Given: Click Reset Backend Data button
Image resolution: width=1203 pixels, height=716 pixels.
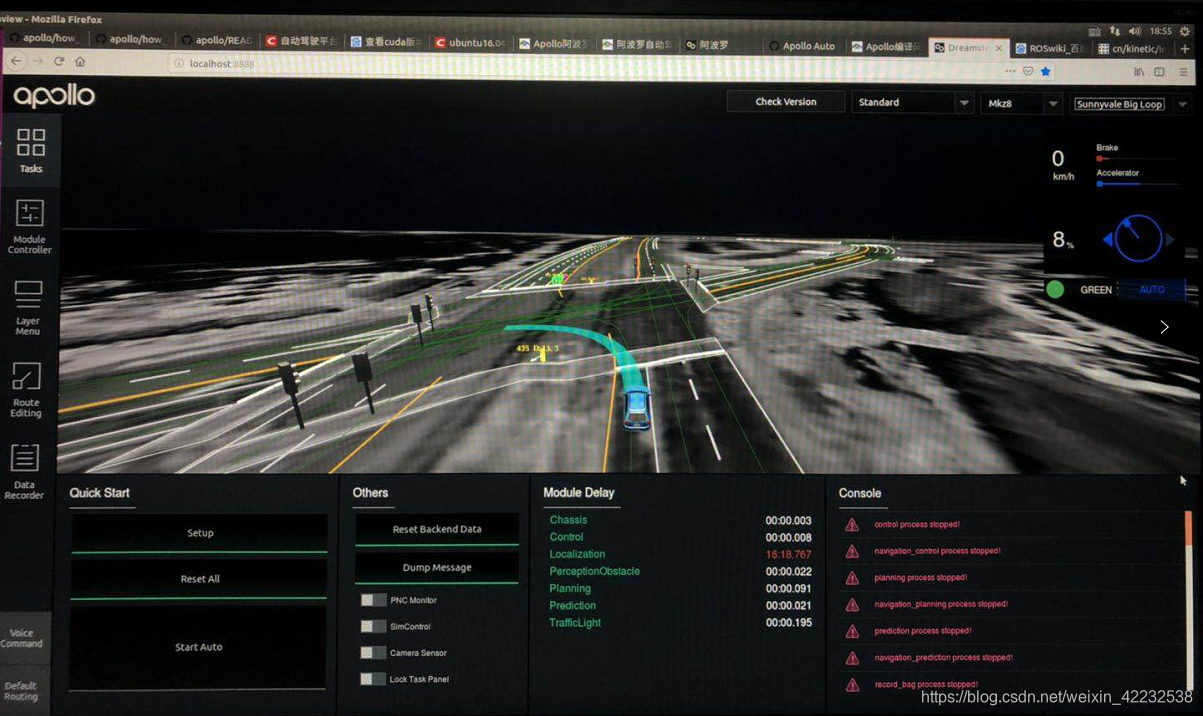Looking at the screenshot, I should (437, 529).
